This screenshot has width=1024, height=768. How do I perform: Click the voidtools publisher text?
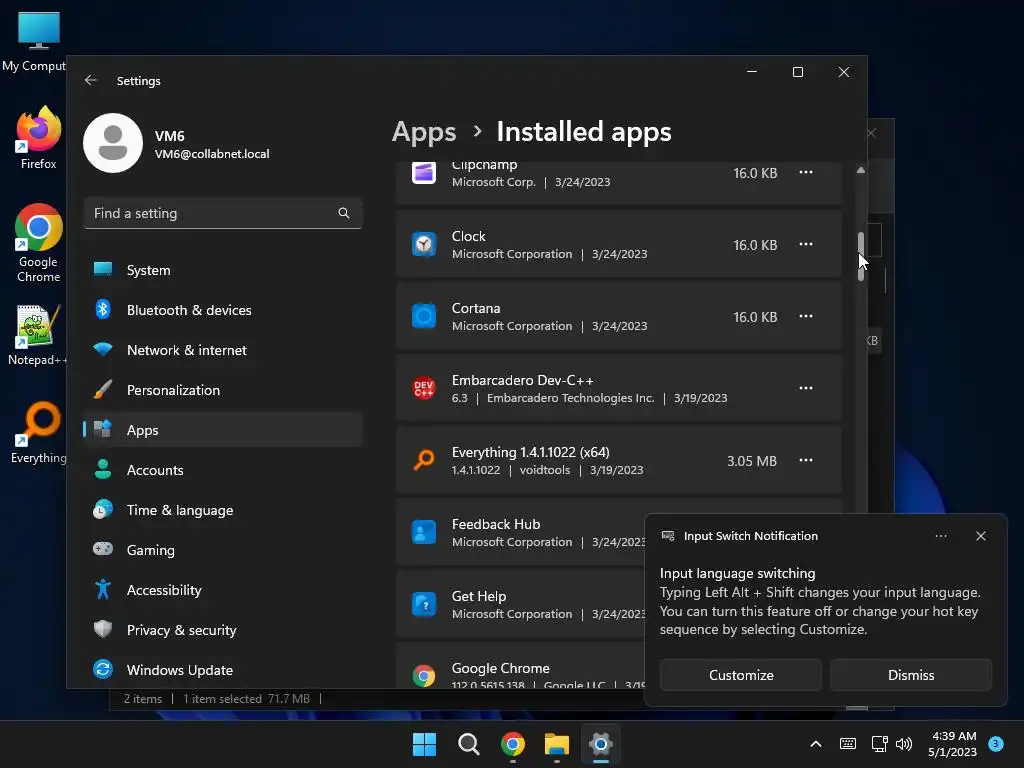click(545, 470)
